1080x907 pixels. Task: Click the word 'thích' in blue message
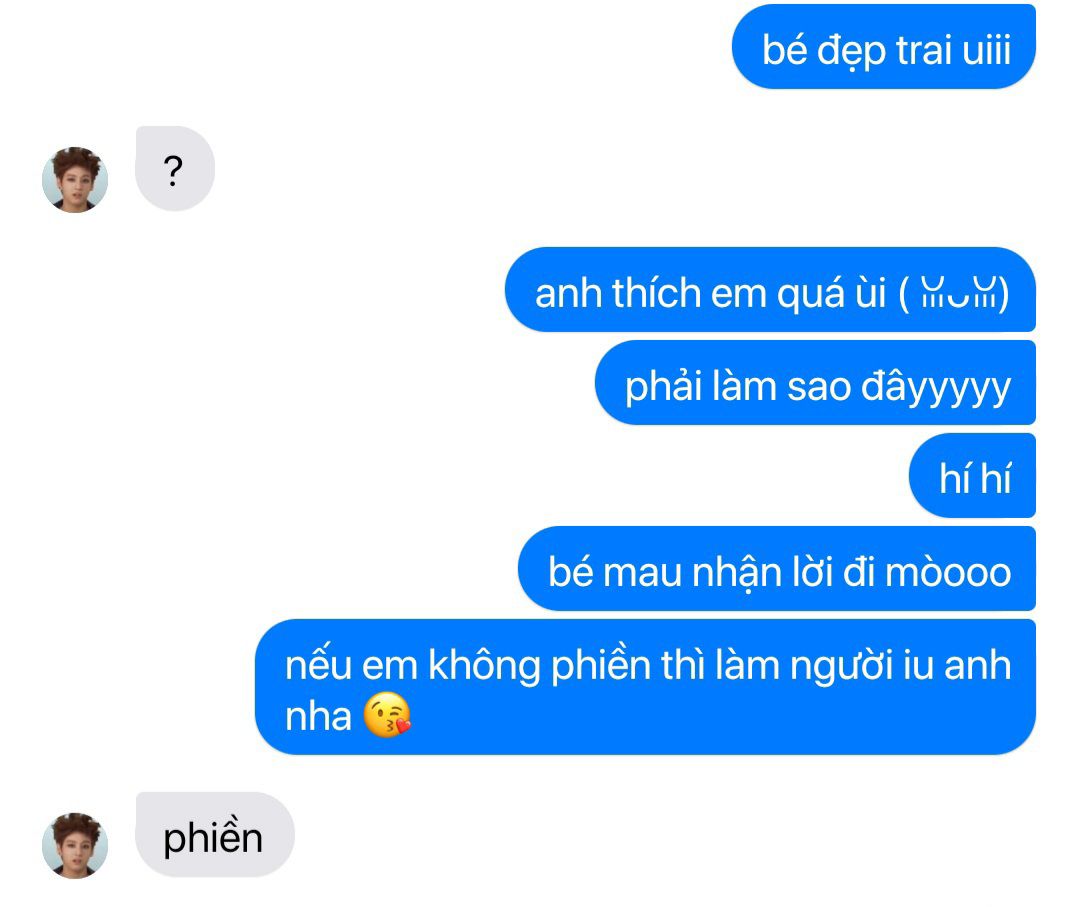tap(656, 293)
